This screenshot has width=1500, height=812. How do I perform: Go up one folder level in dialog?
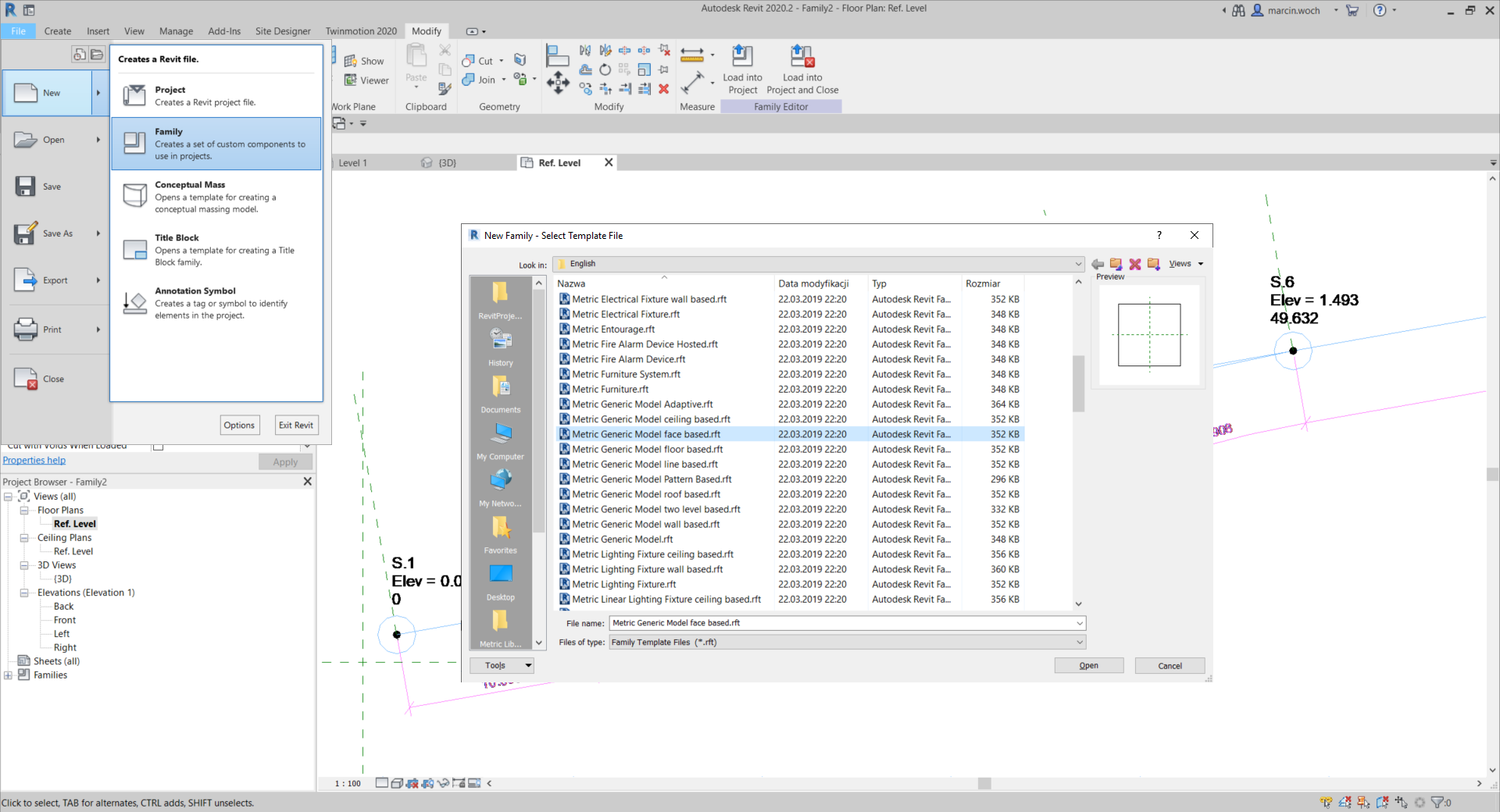[x=1116, y=264]
